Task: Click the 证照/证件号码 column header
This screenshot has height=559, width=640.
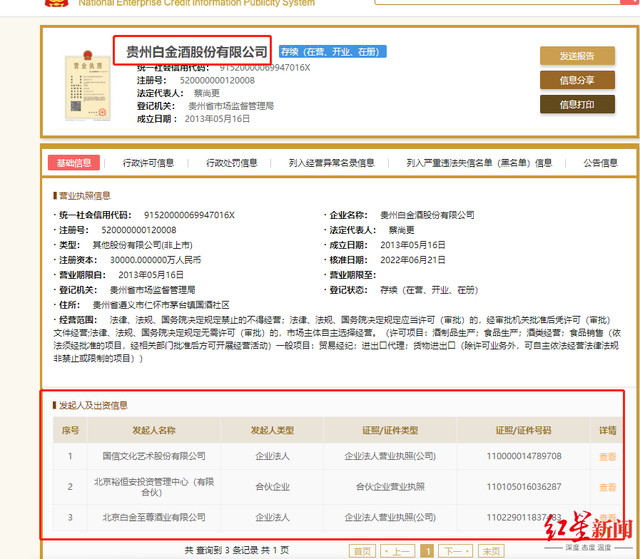Action: point(524,430)
